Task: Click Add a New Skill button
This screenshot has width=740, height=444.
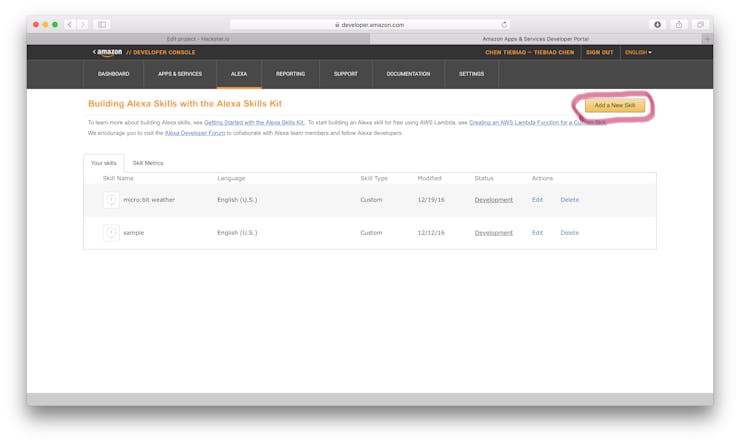Action: click(x=614, y=105)
